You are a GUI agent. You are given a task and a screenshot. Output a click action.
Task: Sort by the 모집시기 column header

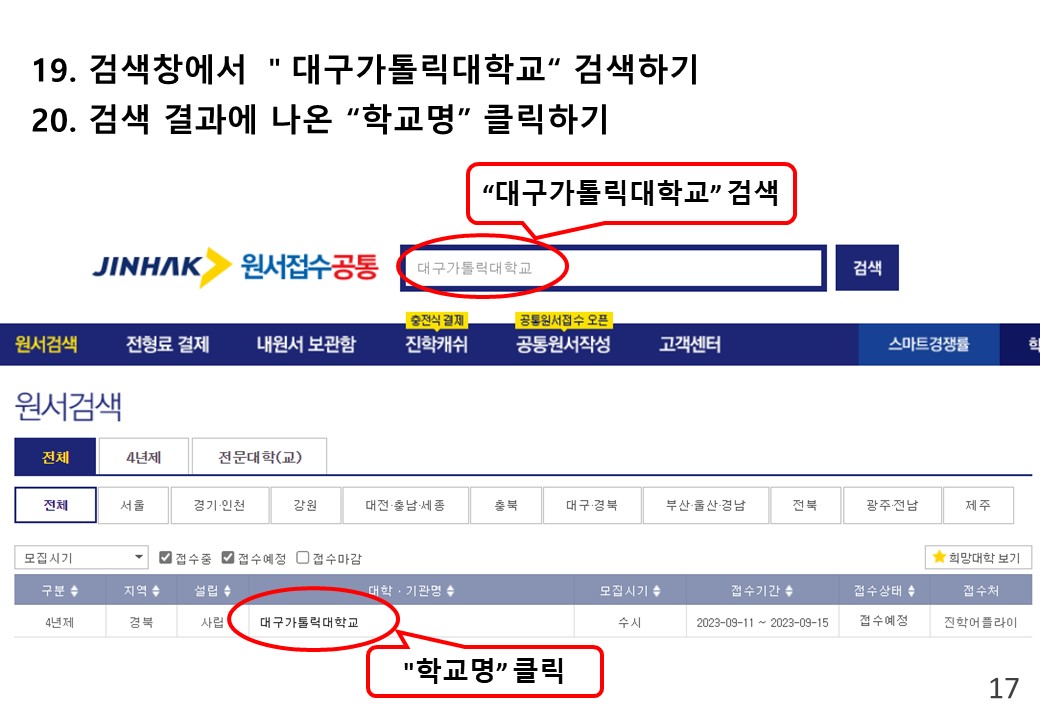(630, 590)
